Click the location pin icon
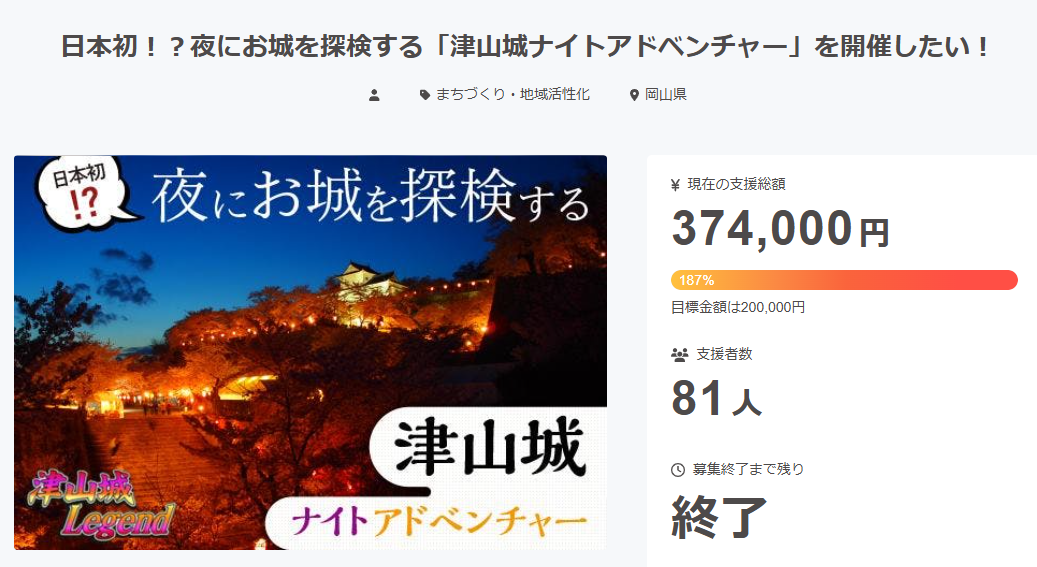This screenshot has height=567, width=1037. tap(634, 95)
